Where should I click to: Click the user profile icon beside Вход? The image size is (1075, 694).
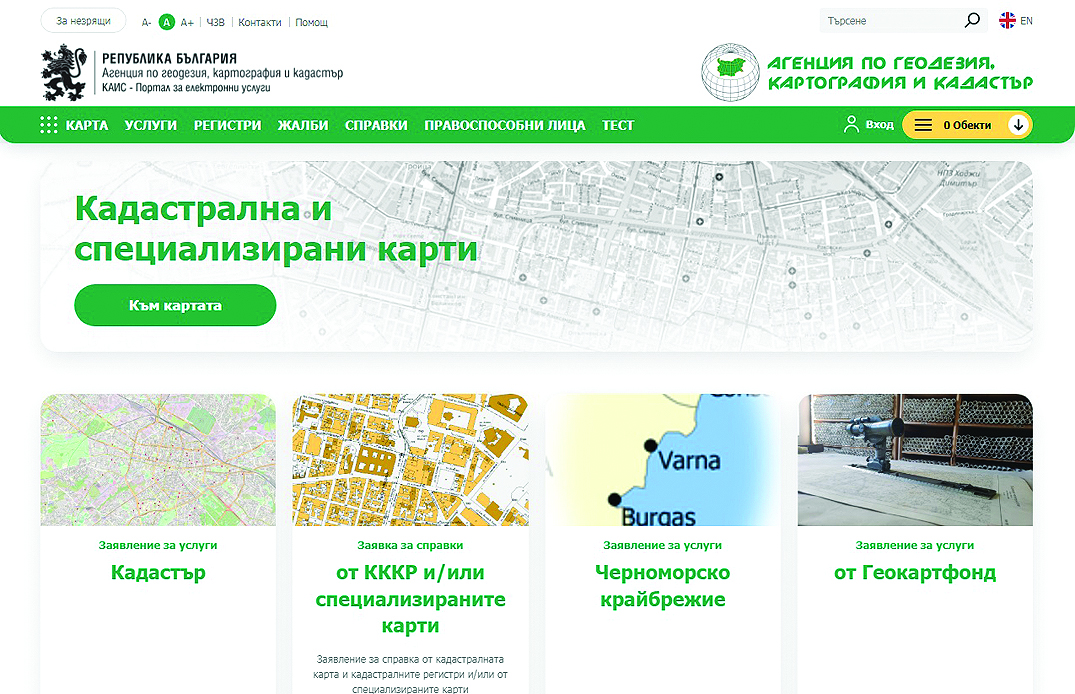click(x=851, y=125)
